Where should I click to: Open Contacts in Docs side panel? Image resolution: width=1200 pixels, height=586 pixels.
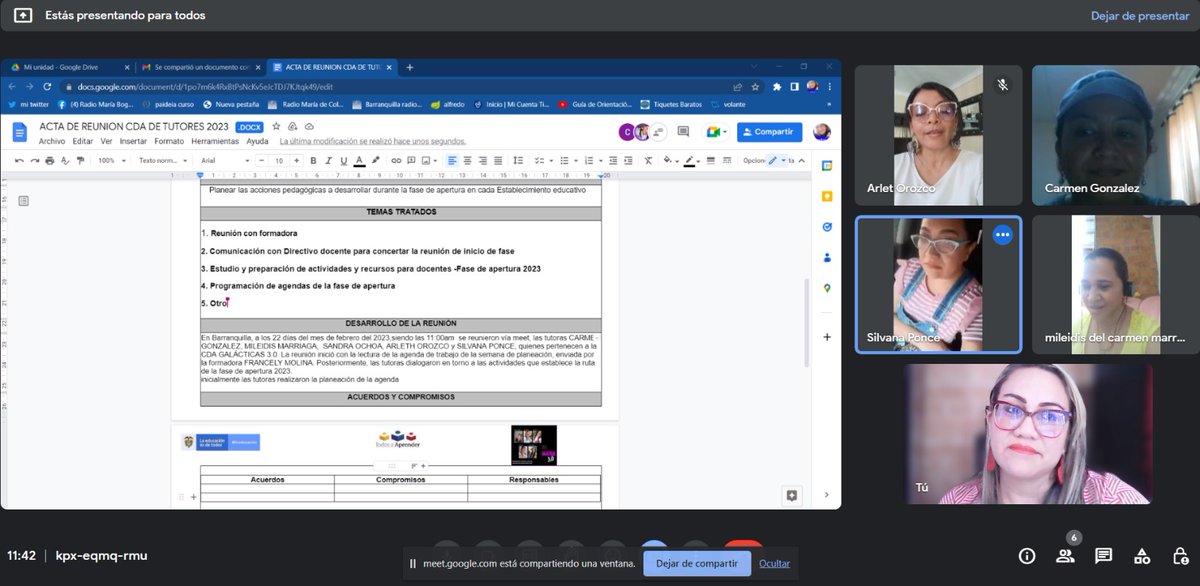coord(827,258)
